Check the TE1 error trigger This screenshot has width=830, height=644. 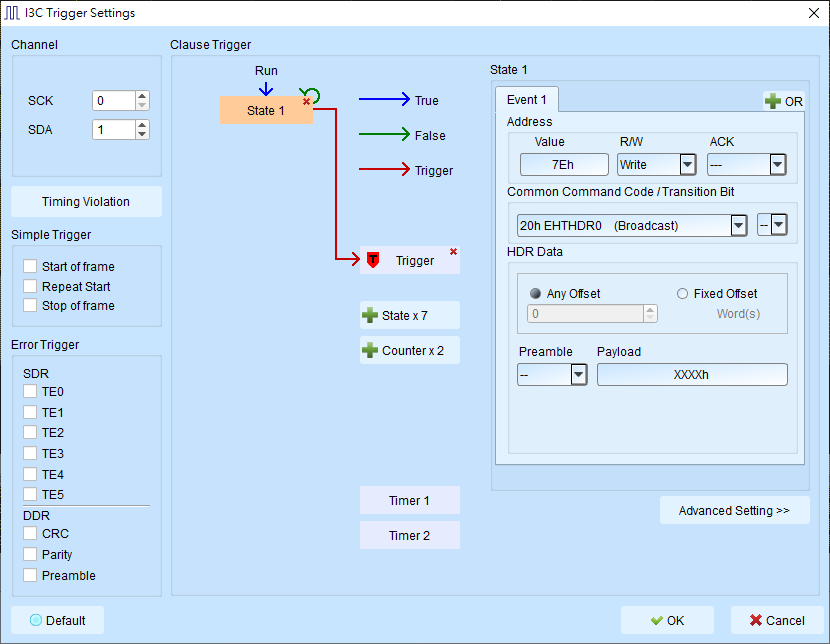click(30, 412)
